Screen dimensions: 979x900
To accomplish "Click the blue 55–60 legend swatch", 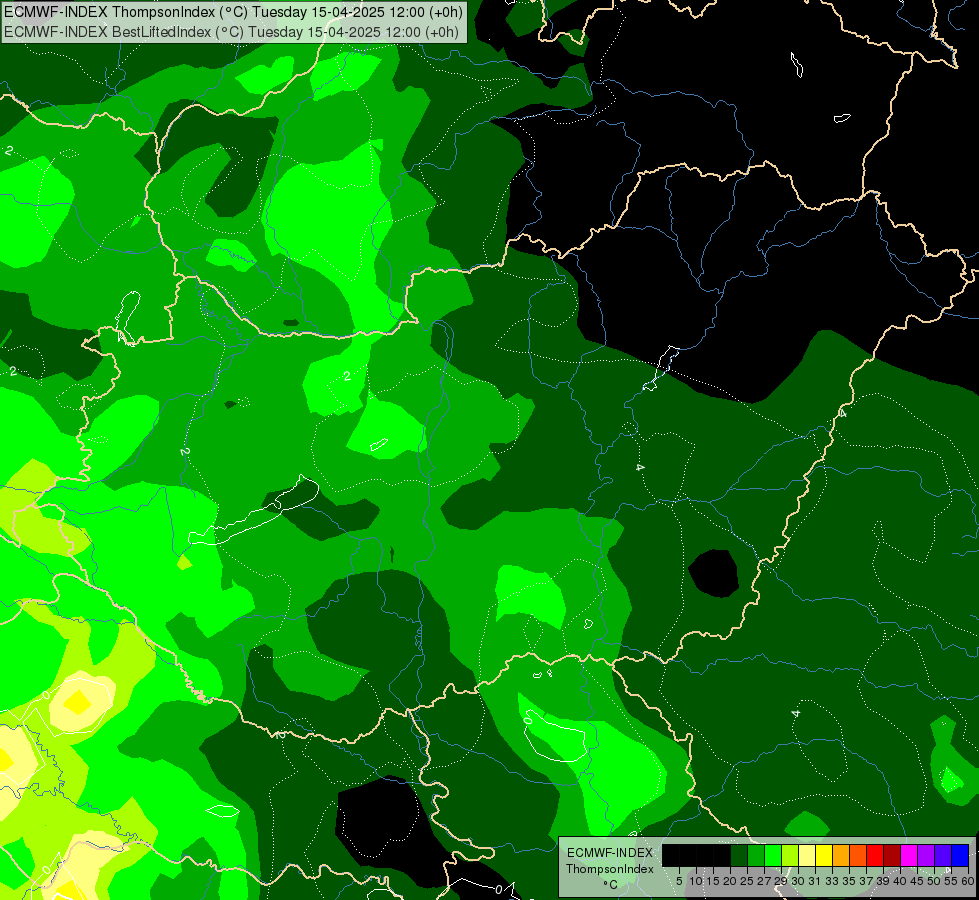I will point(960,855).
